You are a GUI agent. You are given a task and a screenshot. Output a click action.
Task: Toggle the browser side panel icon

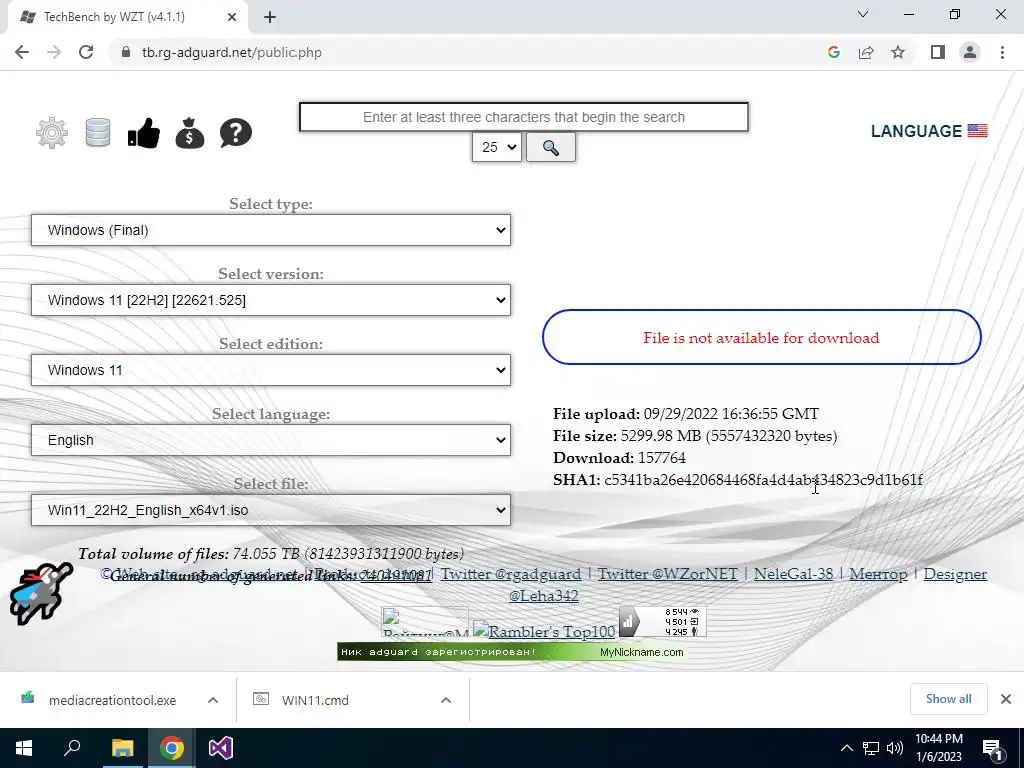[938, 52]
